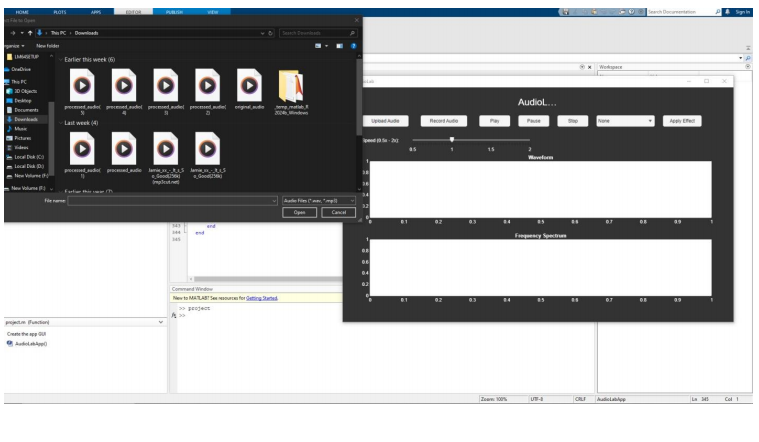Switch to the VIEW tab
Image resolution: width=759 pixels, height=442 pixels.
coord(213,12)
